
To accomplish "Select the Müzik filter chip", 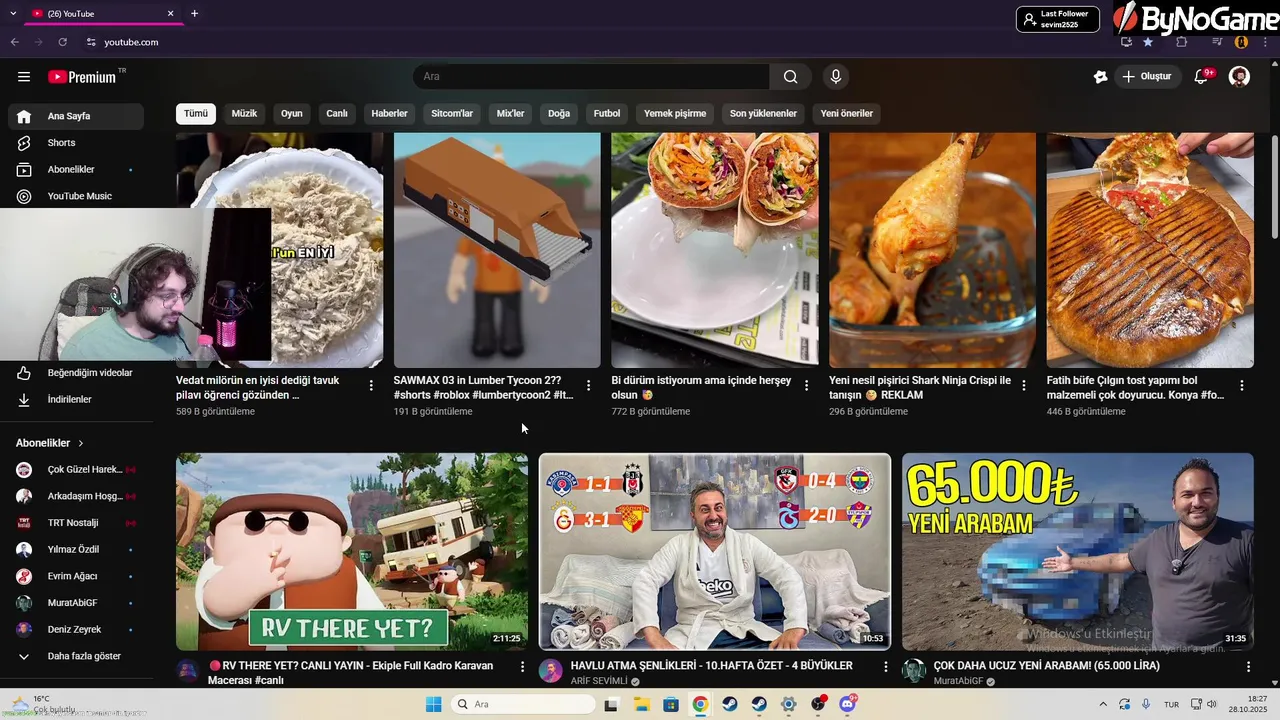I will tap(244, 114).
